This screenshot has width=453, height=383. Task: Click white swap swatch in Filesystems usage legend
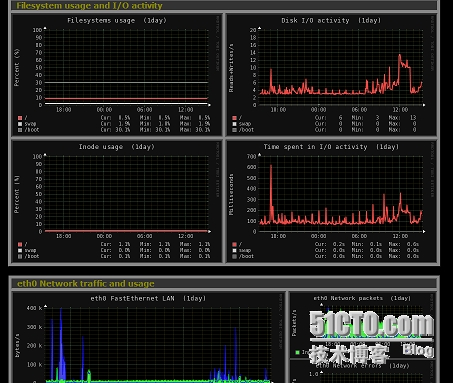(20, 124)
